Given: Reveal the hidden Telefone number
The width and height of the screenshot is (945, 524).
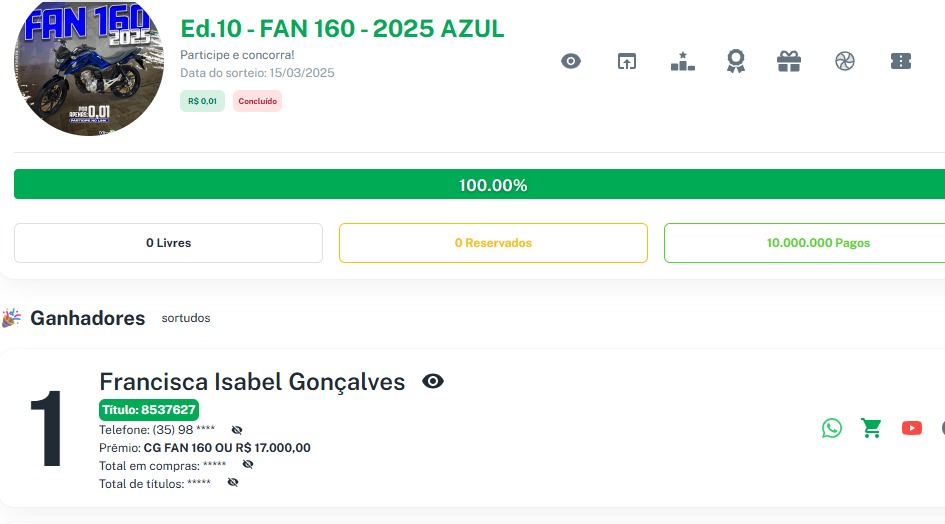Looking at the screenshot, I should (x=237, y=430).
